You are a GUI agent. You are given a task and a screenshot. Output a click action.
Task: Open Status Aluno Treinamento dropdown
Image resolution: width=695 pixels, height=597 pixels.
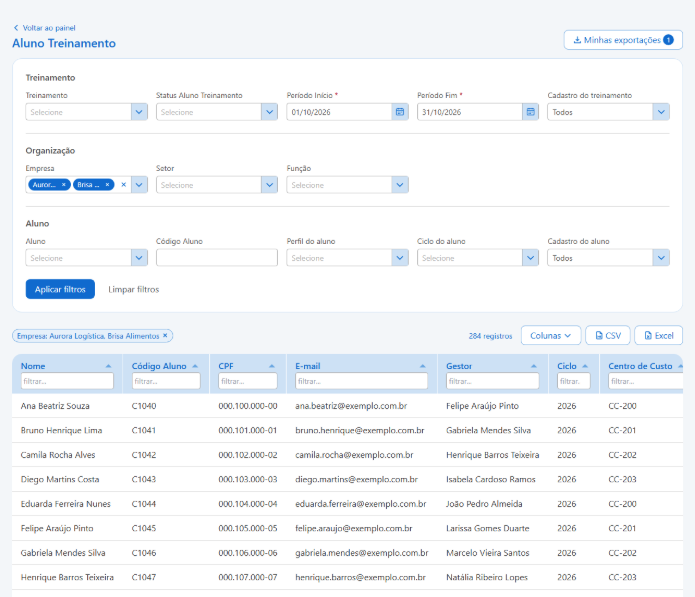269,112
